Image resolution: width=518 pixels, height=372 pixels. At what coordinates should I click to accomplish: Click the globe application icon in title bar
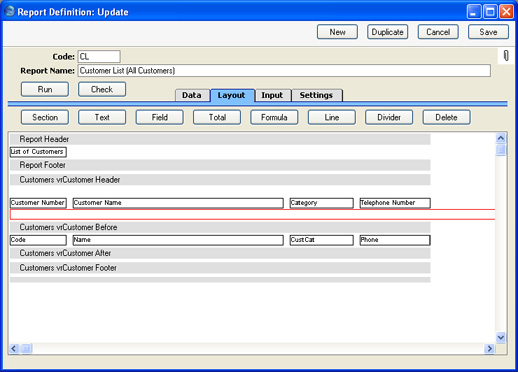(10, 11)
